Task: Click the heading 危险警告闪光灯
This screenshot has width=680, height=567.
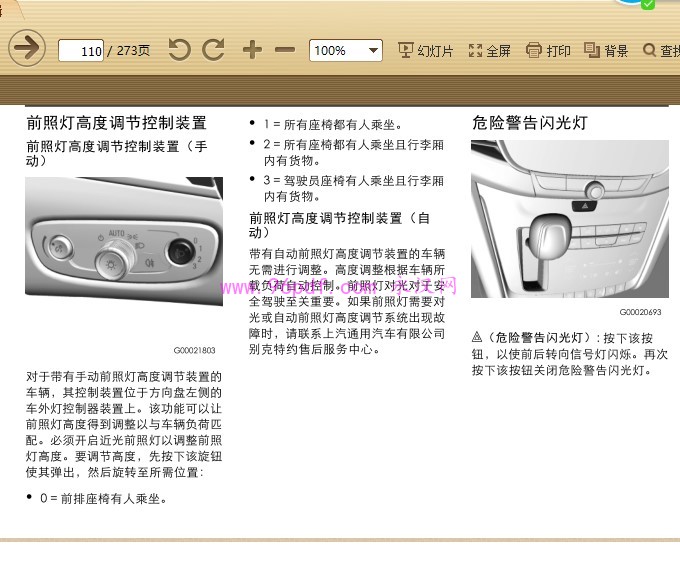Action: [x=529, y=123]
